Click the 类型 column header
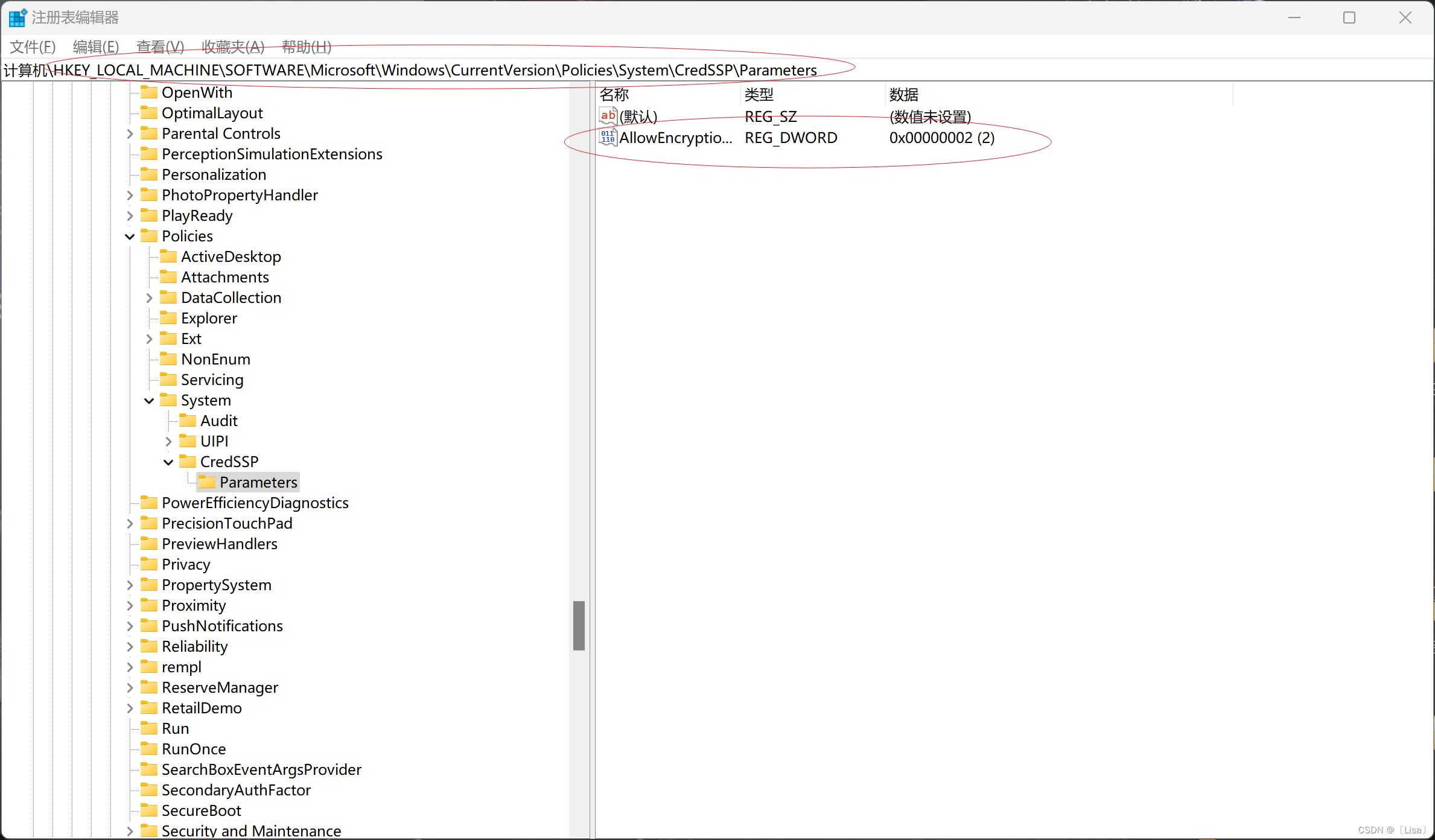The width and height of the screenshot is (1435, 840). coord(759,95)
